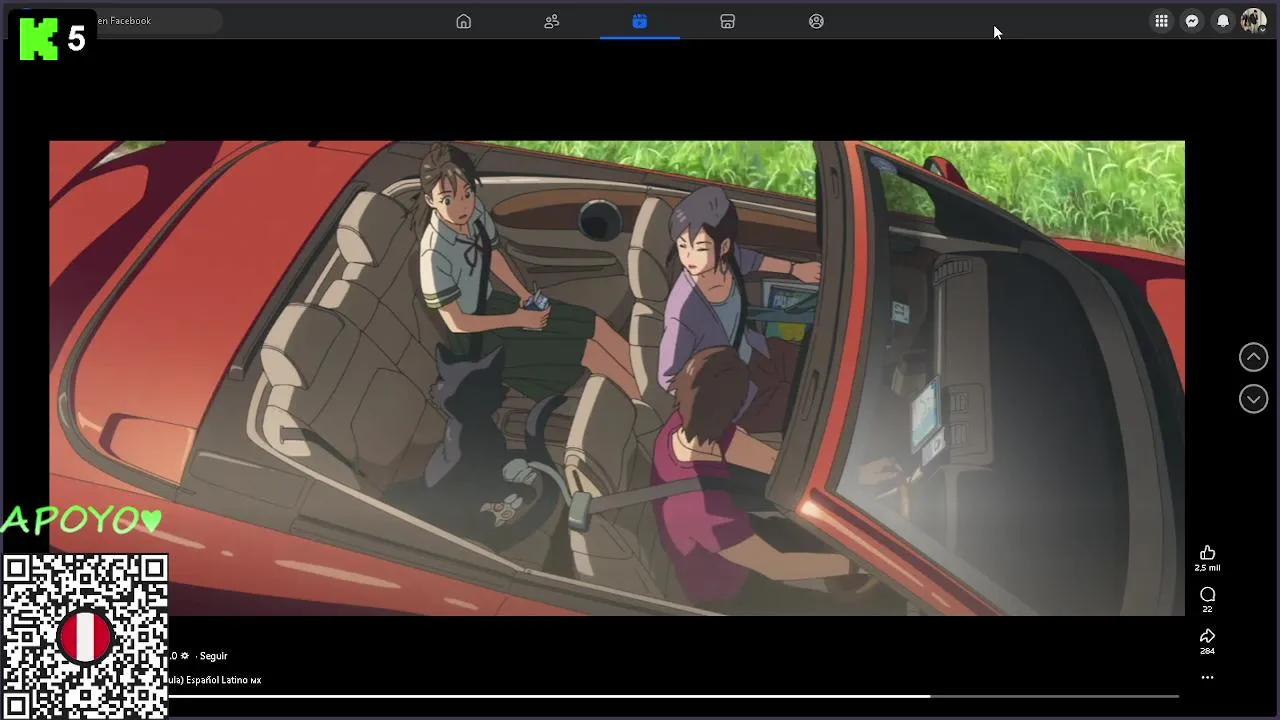Viewport: 1280px width, 720px height.
Task: Go to previous reel with up arrow
Action: pyautogui.click(x=1253, y=357)
